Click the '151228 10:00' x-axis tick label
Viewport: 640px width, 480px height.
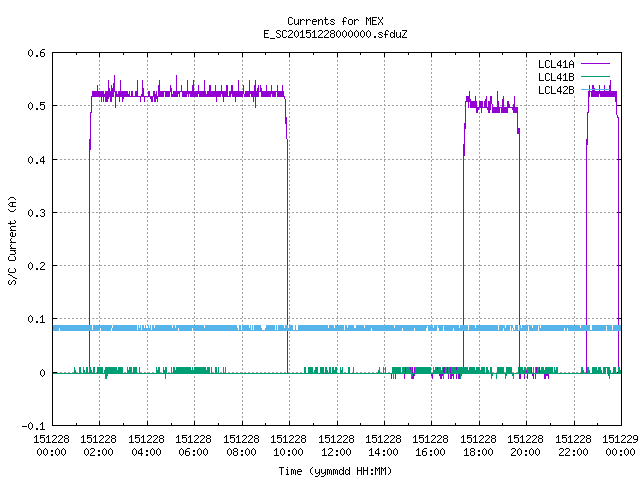point(288,445)
